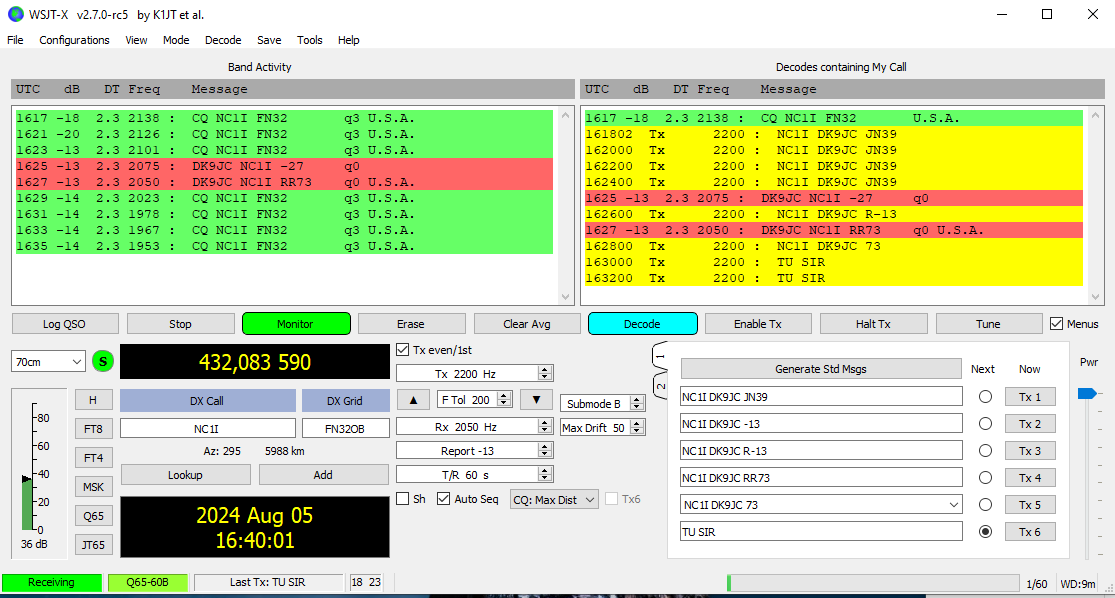
Task: Toggle the Sh checkbox
Action: [x=402, y=499]
